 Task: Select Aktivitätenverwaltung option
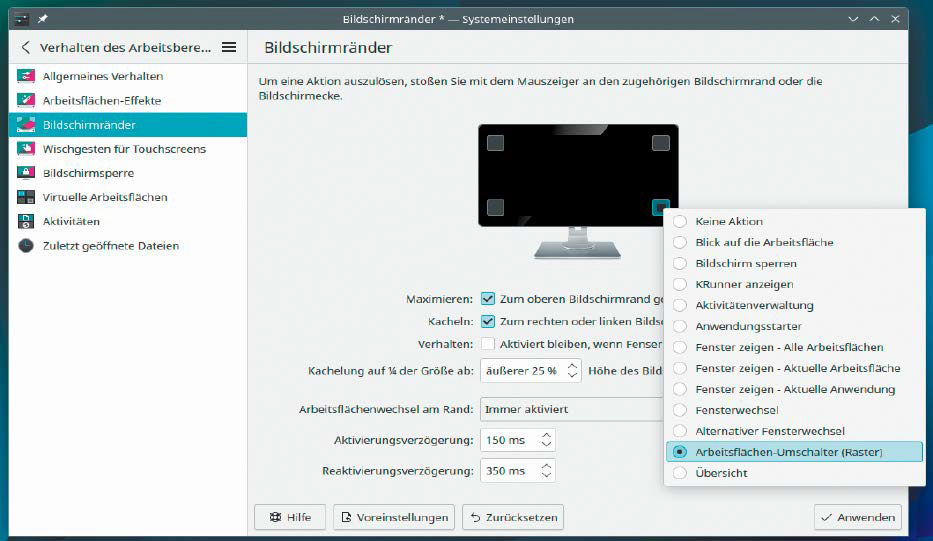coord(794,305)
